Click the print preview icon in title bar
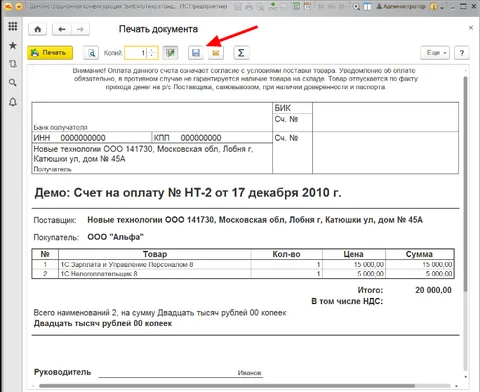 260,6
